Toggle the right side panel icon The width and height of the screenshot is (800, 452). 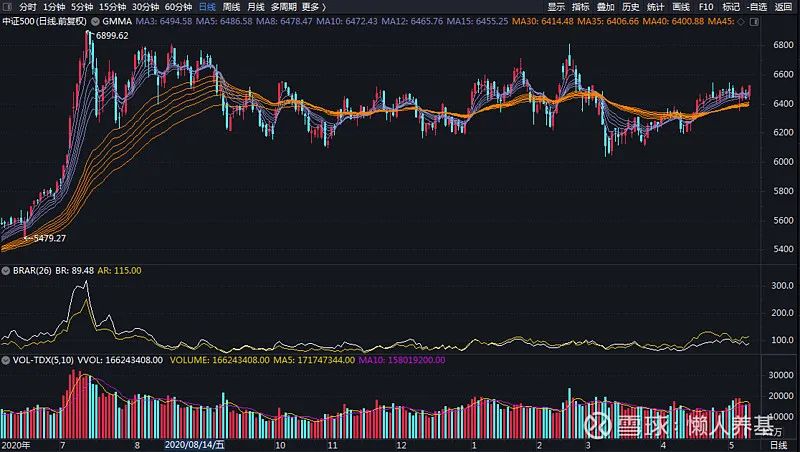tap(754, 21)
